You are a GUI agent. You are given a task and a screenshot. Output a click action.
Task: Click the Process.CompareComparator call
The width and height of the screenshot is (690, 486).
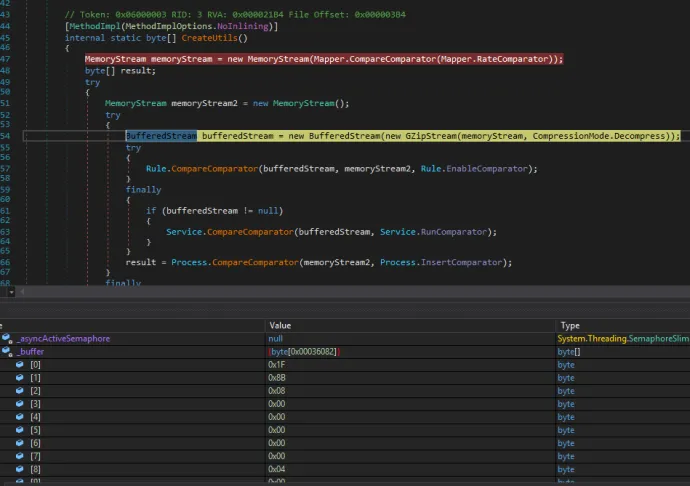(x=235, y=262)
